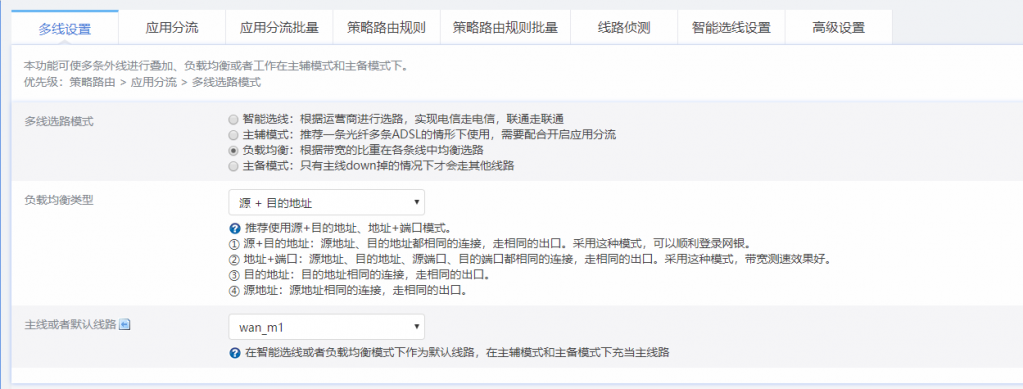This screenshot has height=389, width=1023.
Task: Click the 负载均衡类型 label
Action: (x=58, y=200)
